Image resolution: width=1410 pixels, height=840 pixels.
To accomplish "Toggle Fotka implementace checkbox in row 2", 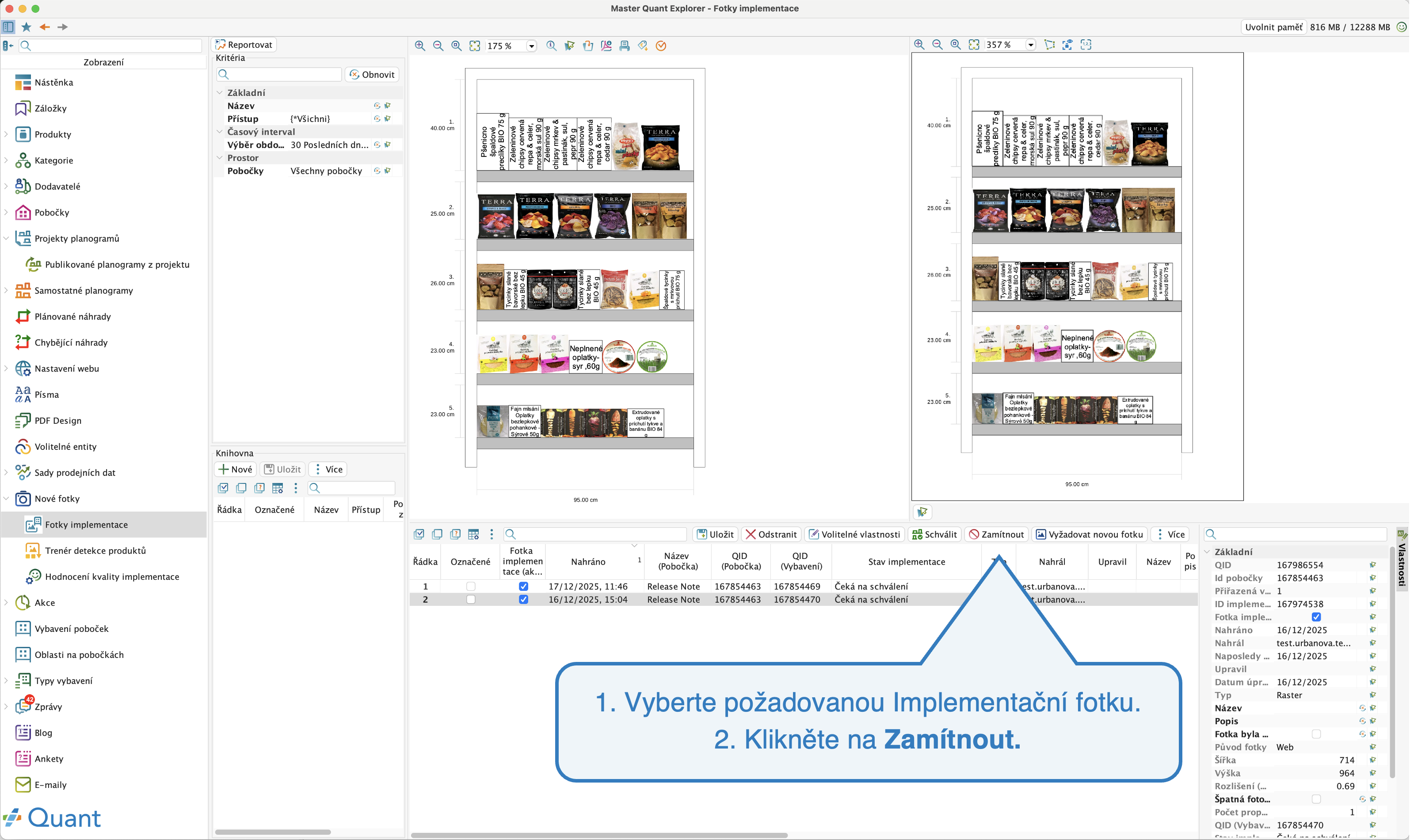I will click(x=524, y=600).
